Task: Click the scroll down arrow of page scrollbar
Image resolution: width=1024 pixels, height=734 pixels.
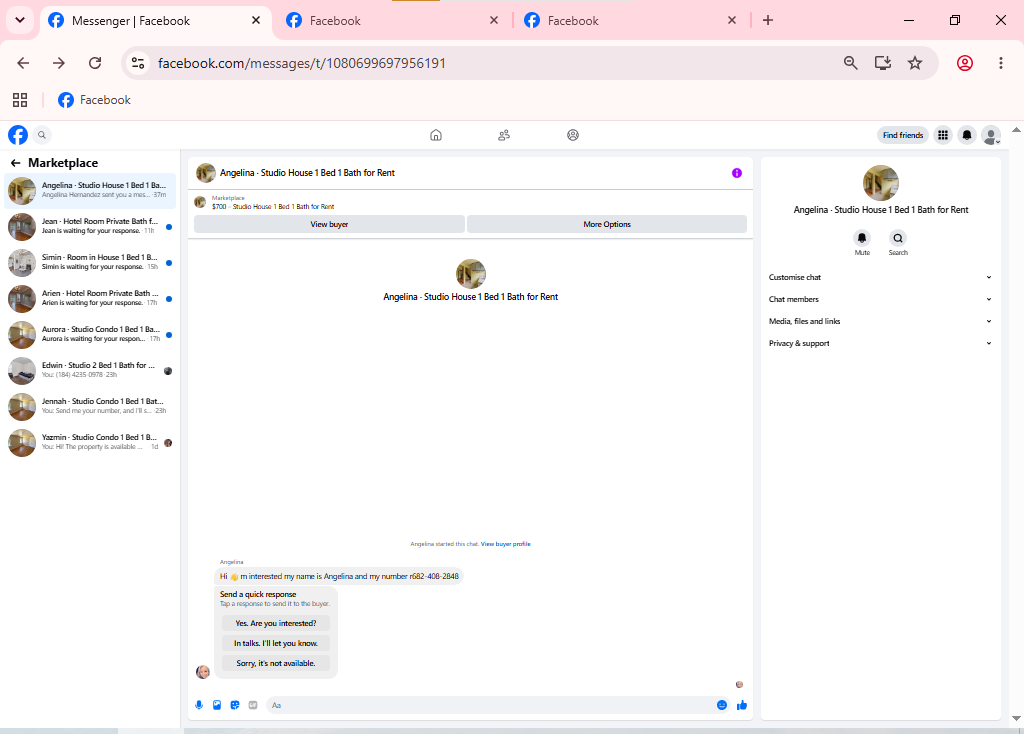Action: coord(1016,718)
